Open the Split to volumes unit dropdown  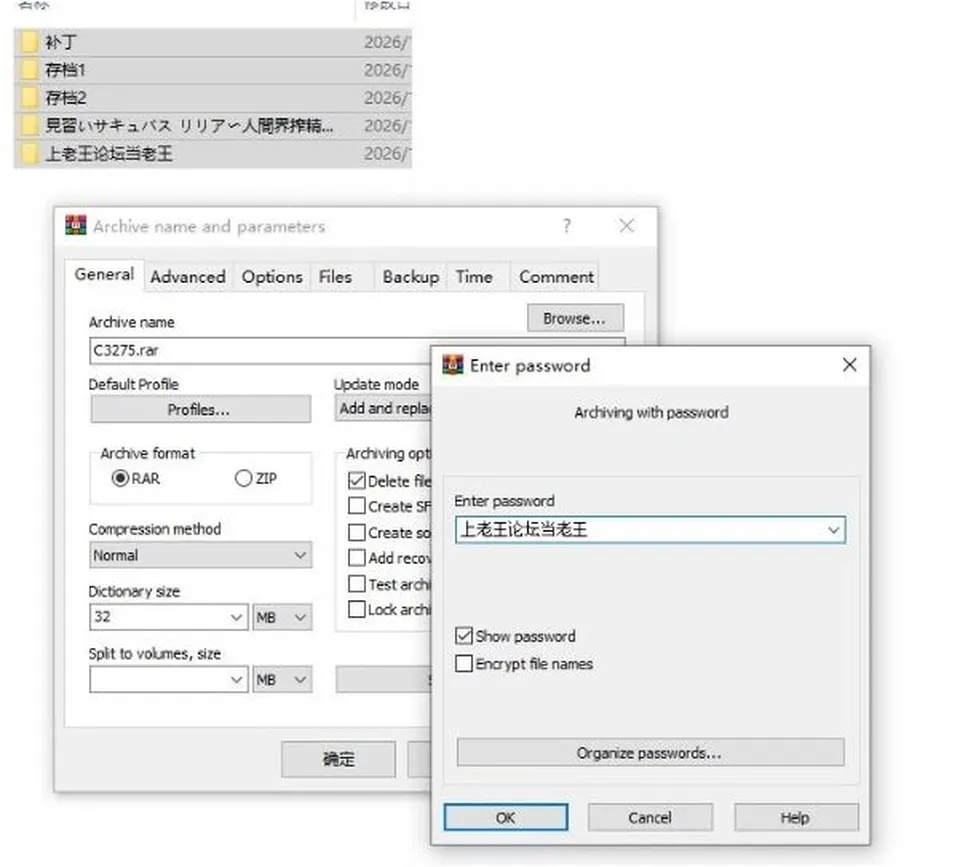282,679
